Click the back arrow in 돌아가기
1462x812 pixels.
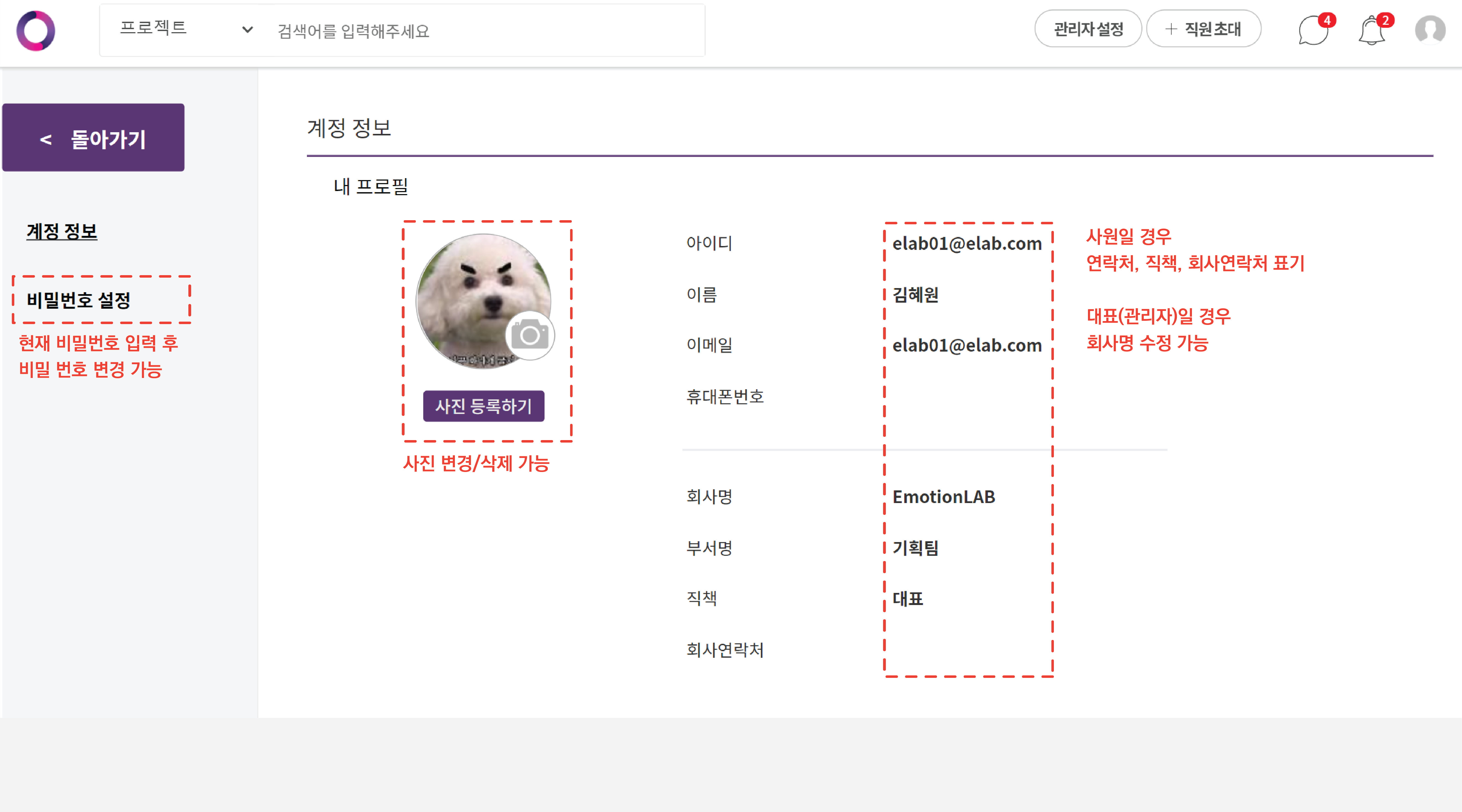(46, 140)
